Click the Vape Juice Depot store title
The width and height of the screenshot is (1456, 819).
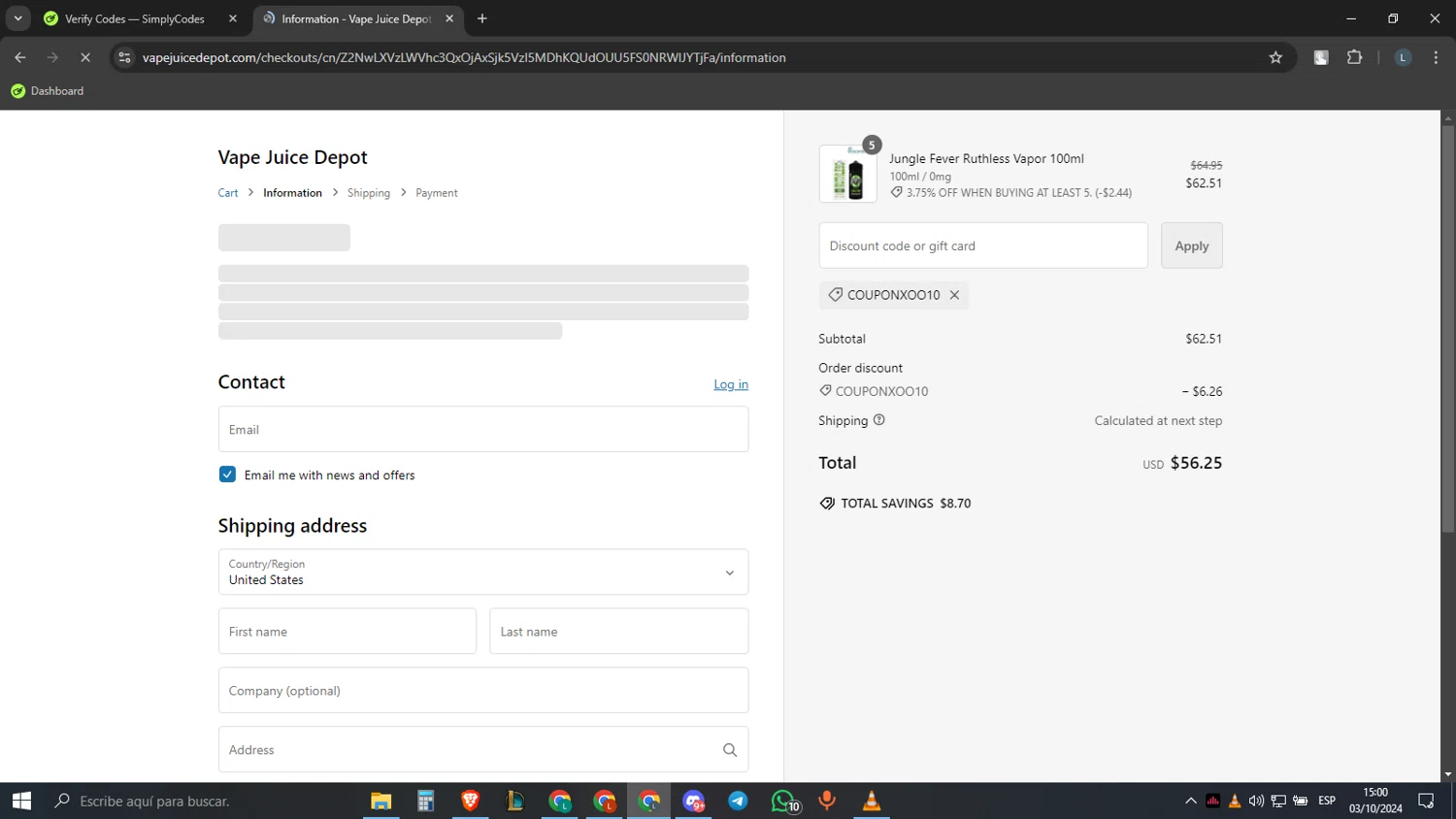tap(292, 157)
